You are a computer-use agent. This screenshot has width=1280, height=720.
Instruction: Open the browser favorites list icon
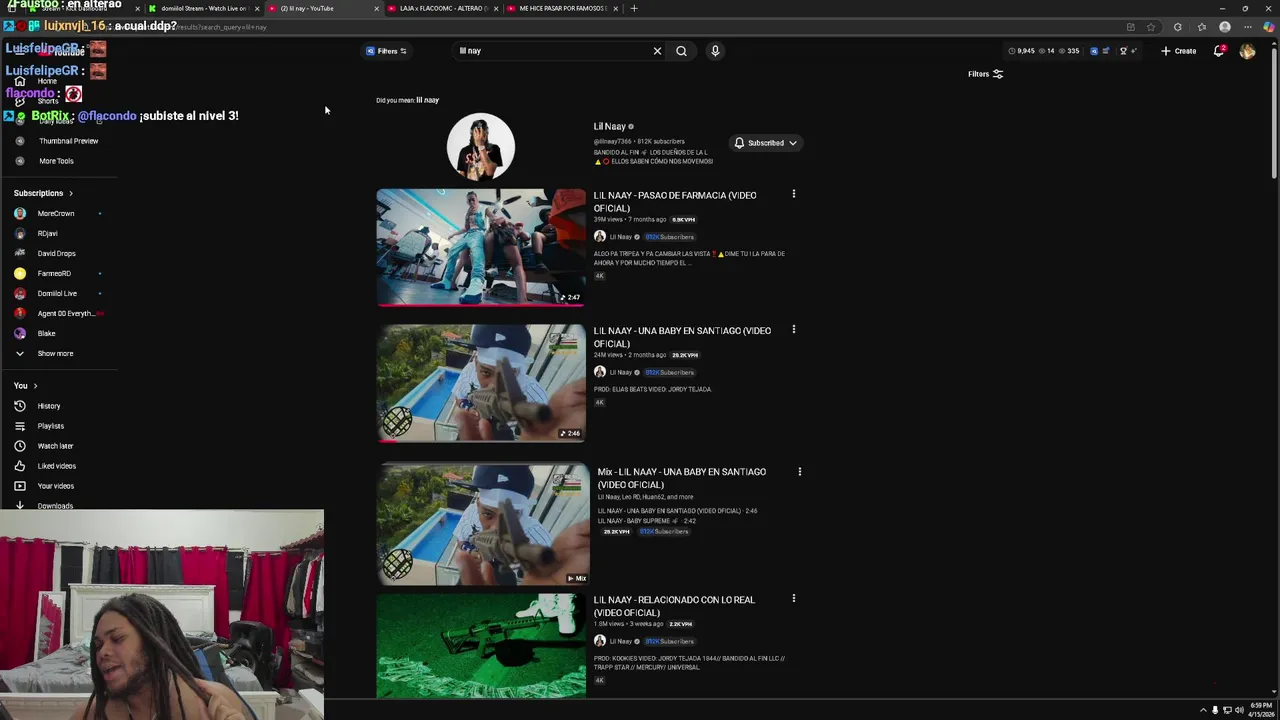[x=1201, y=27]
